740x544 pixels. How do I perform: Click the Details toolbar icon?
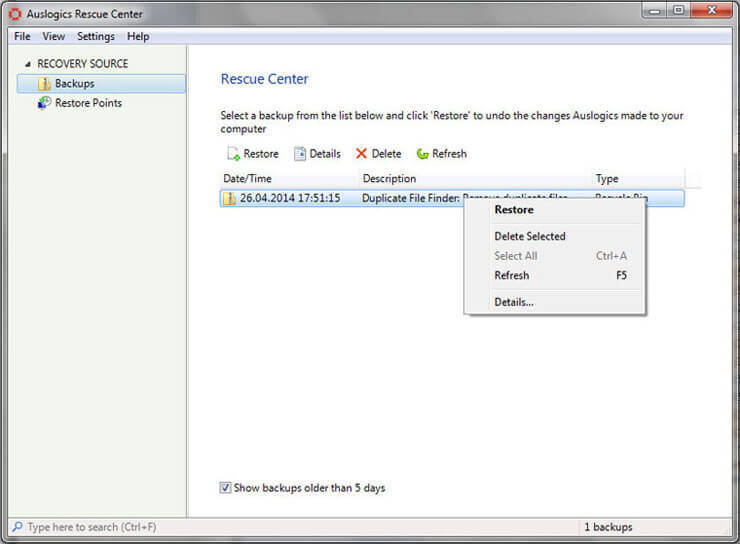(300, 154)
